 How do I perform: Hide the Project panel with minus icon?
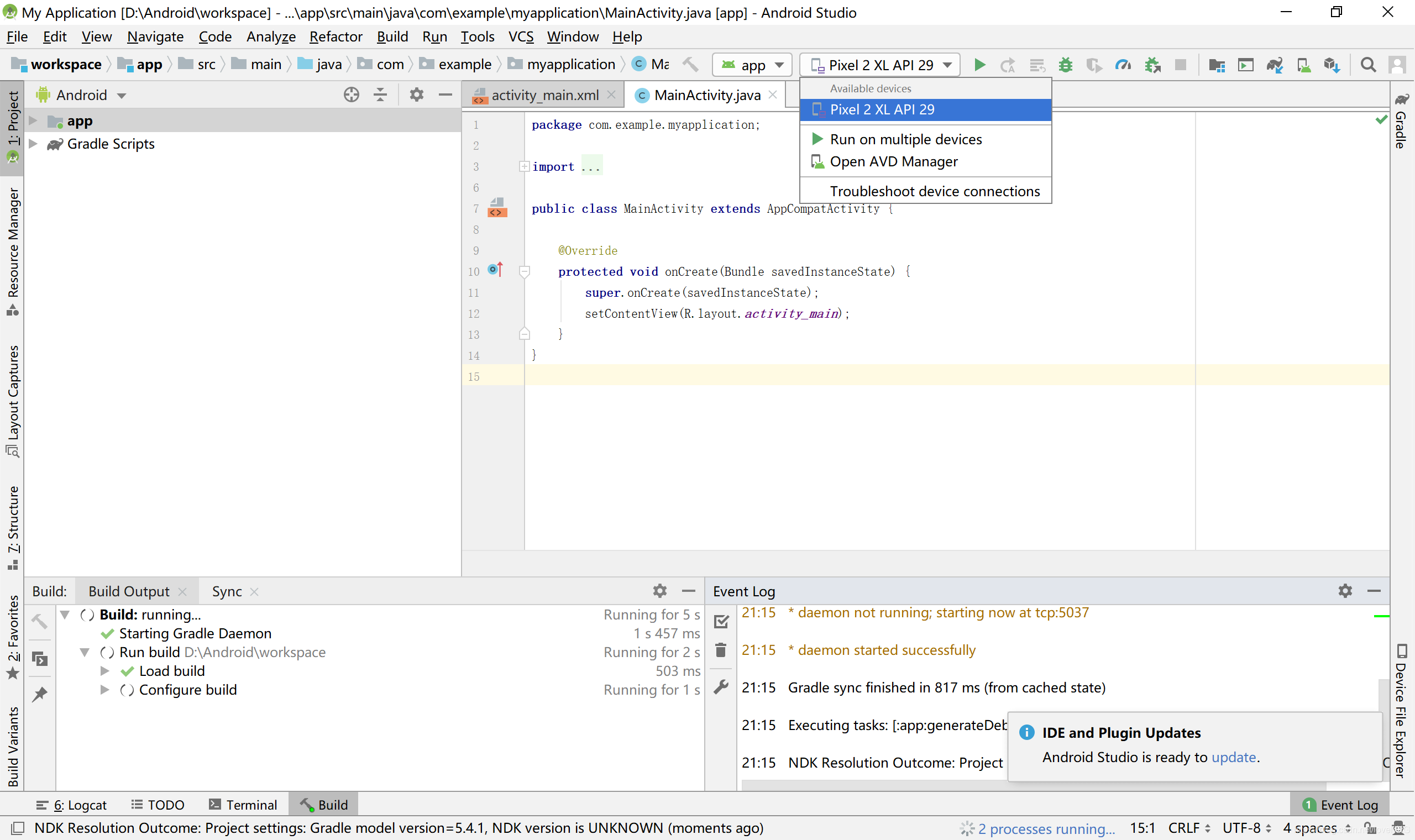pyautogui.click(x=446, y=95)
